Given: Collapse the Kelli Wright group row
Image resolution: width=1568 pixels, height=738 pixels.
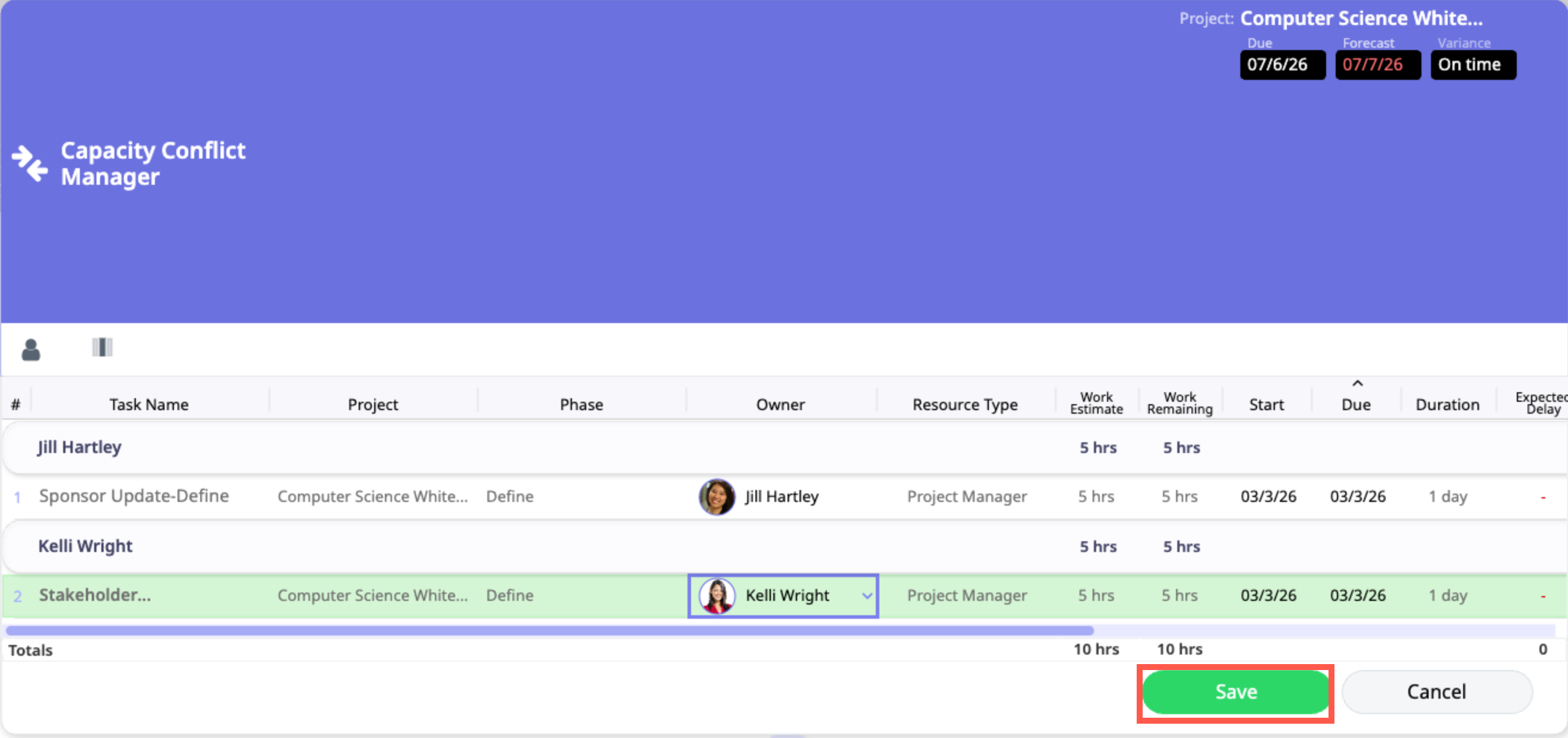Looking at the screenshot, I should click(x=85, y=546).
